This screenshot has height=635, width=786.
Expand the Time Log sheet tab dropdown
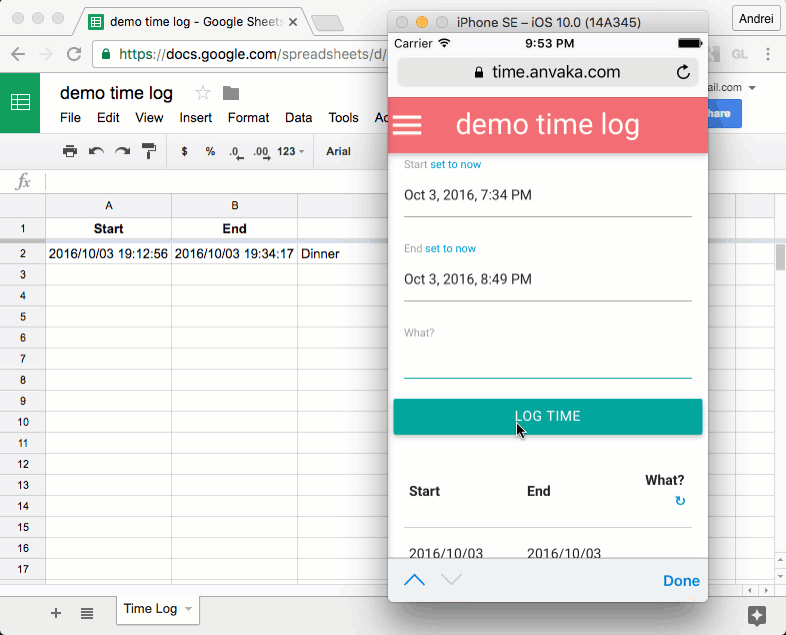[189, 609]
